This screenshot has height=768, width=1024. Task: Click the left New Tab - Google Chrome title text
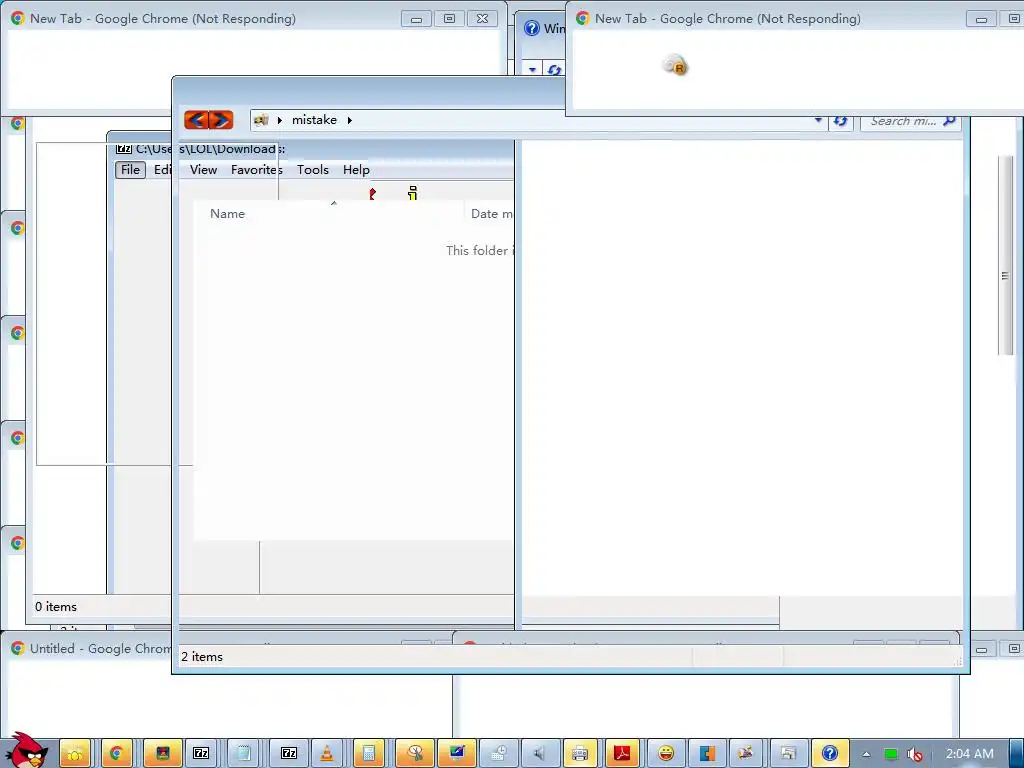click(163, 18)
